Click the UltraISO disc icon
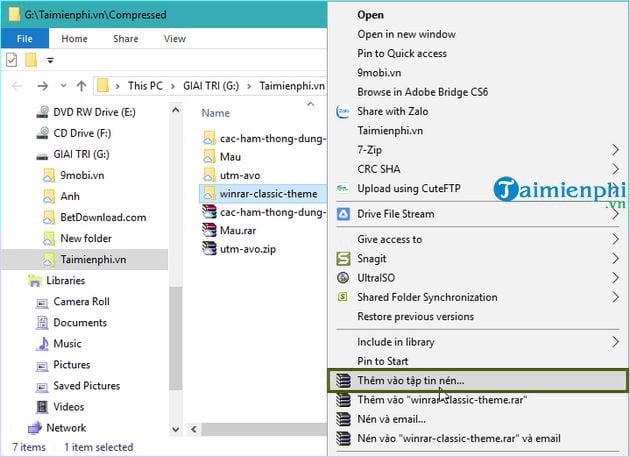This screenshot has width=630, height=457. pyautogui.click(x=343, y=278)
